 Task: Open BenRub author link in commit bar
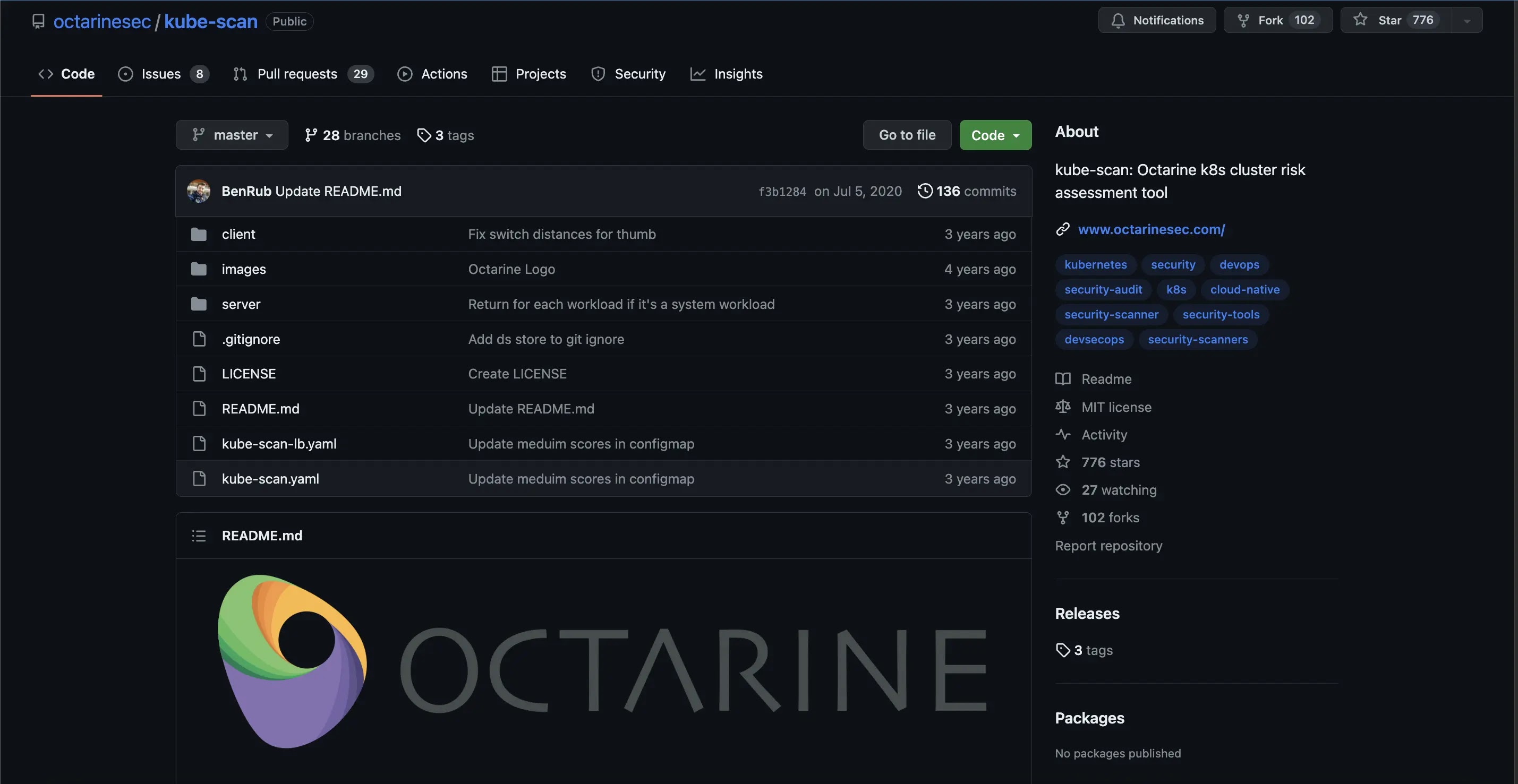[x=246, y=191]
